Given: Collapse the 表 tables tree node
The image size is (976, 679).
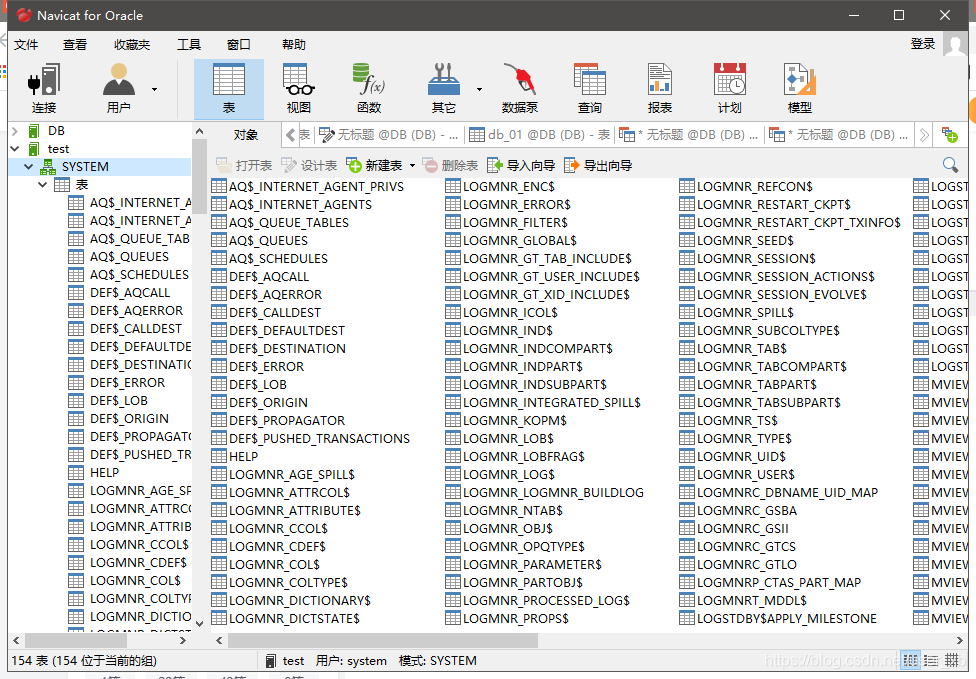Looking at the screenshot, I should tap(42, 185).
